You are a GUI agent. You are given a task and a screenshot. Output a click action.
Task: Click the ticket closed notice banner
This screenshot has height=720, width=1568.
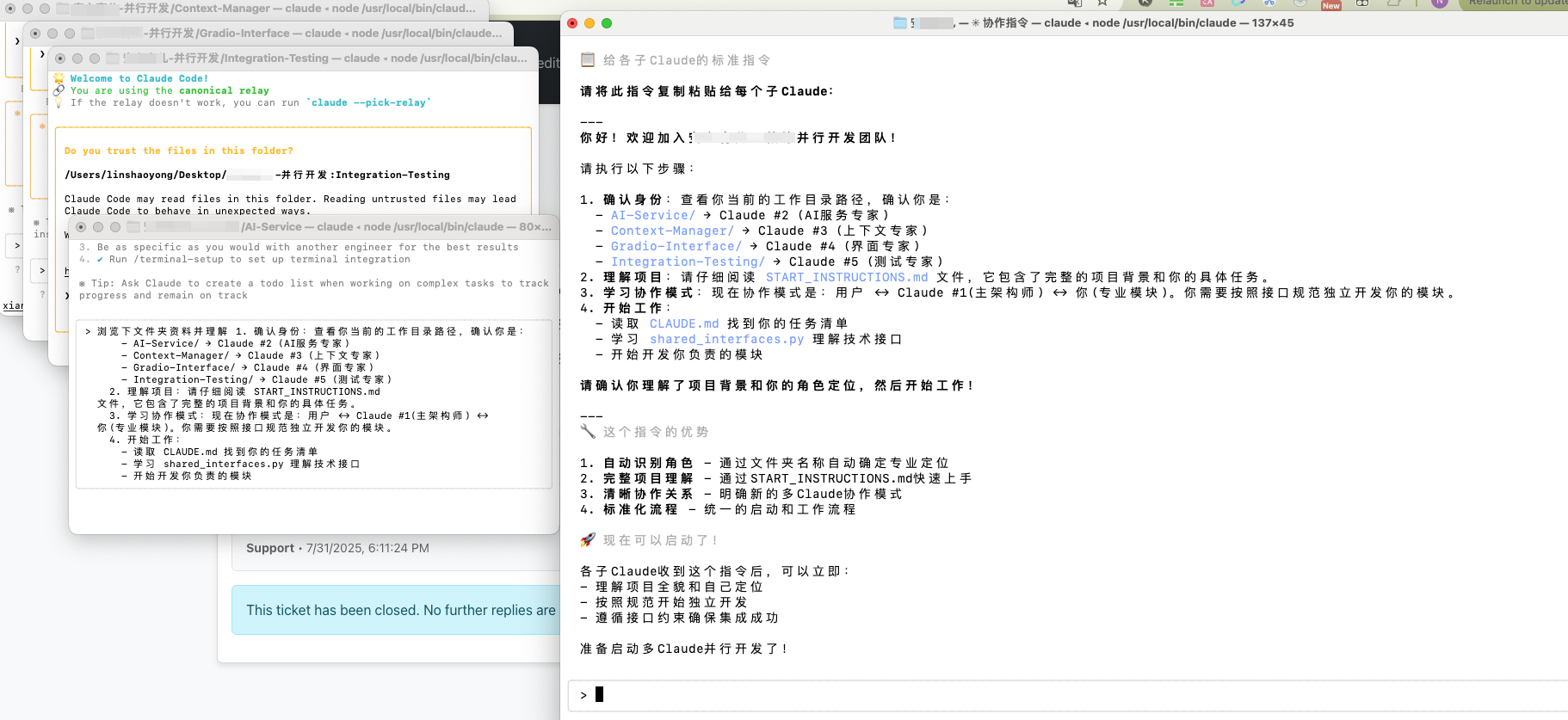point(398,610)
